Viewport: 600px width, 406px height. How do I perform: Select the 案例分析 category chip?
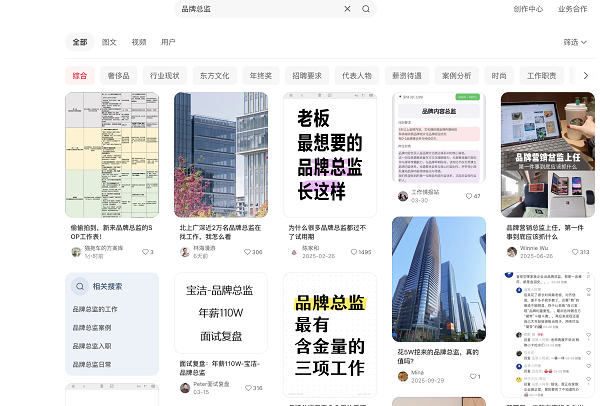(x=456, y=75)
